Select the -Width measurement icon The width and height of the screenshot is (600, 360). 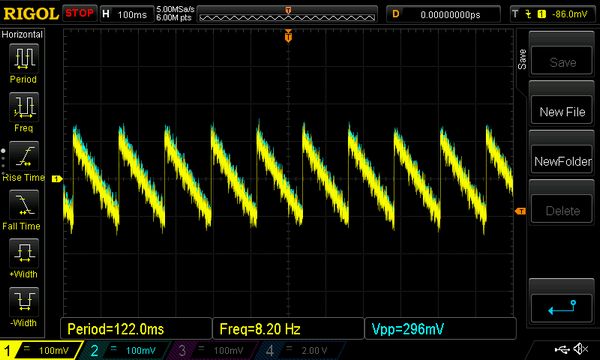(24, 301)
